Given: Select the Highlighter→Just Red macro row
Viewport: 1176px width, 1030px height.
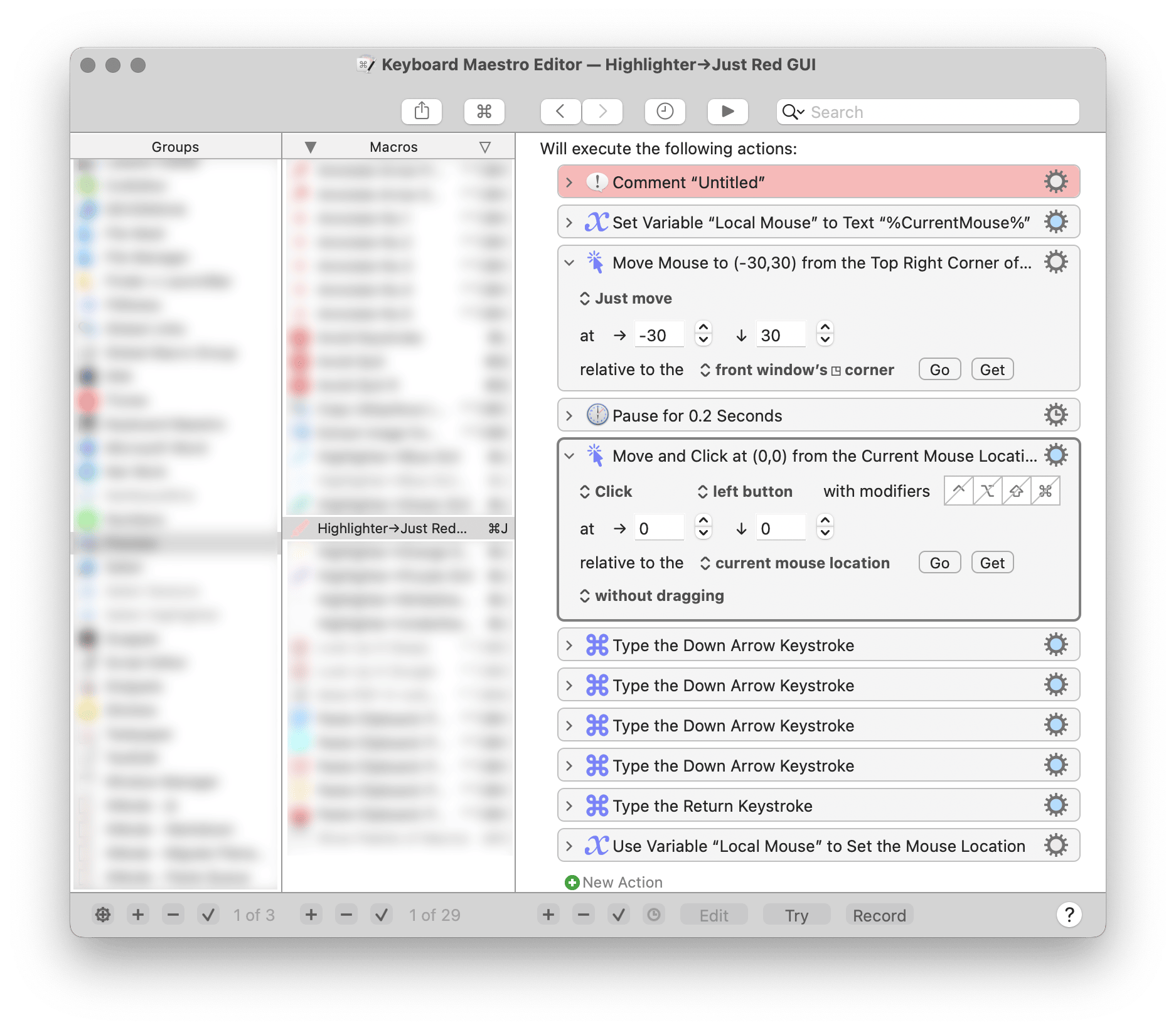Looking at the screenshot, I should (398, 528).
